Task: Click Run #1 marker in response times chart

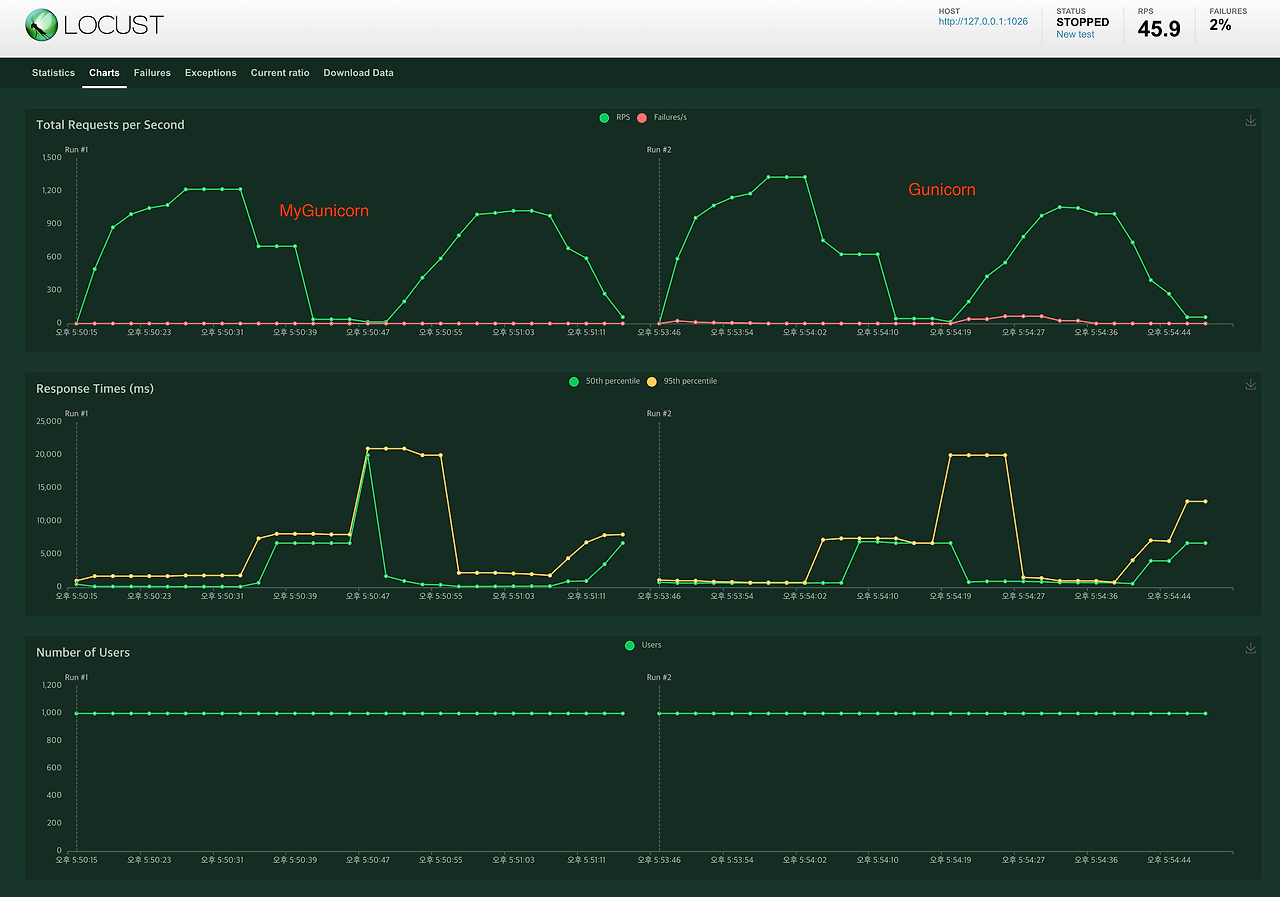Action: (76, 414)
